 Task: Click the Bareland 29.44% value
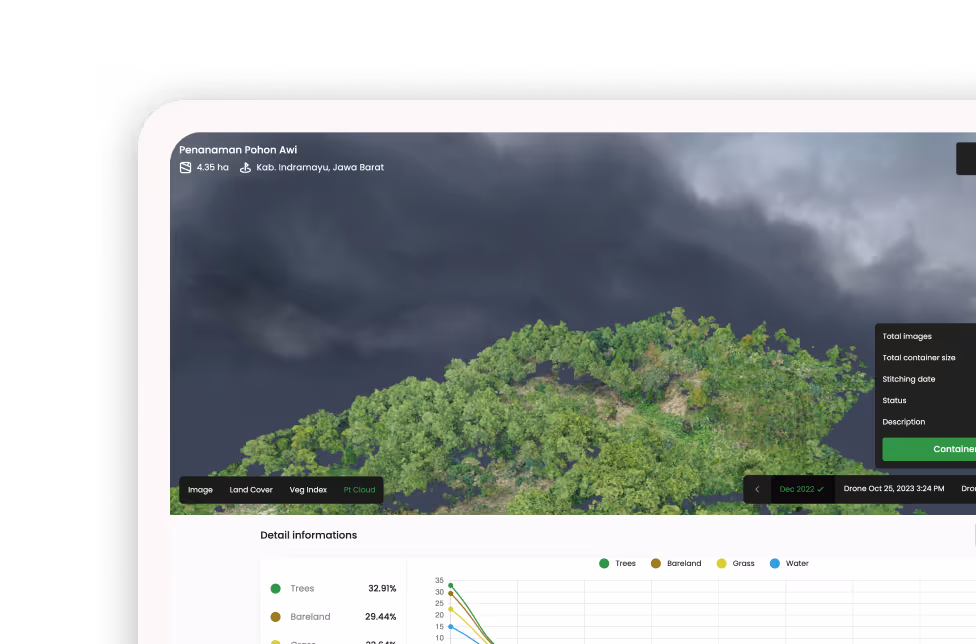pyautogui.click(x=380, y=617)
